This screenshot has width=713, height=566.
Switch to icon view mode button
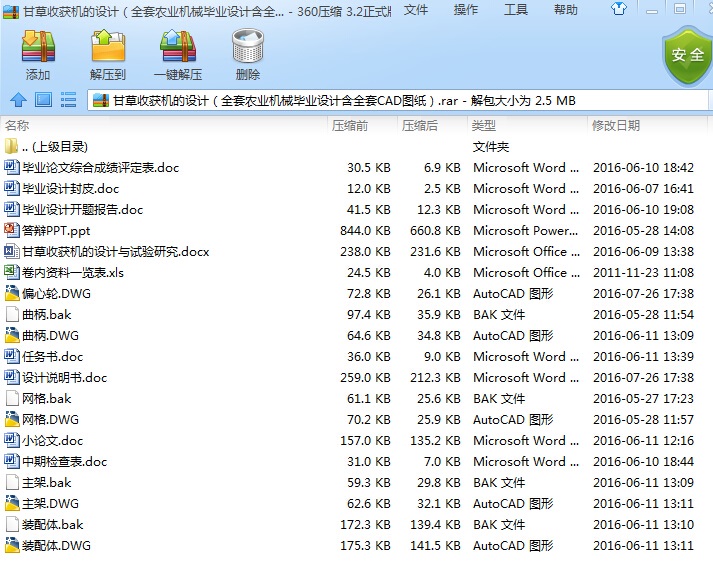[x=44, y=100]
